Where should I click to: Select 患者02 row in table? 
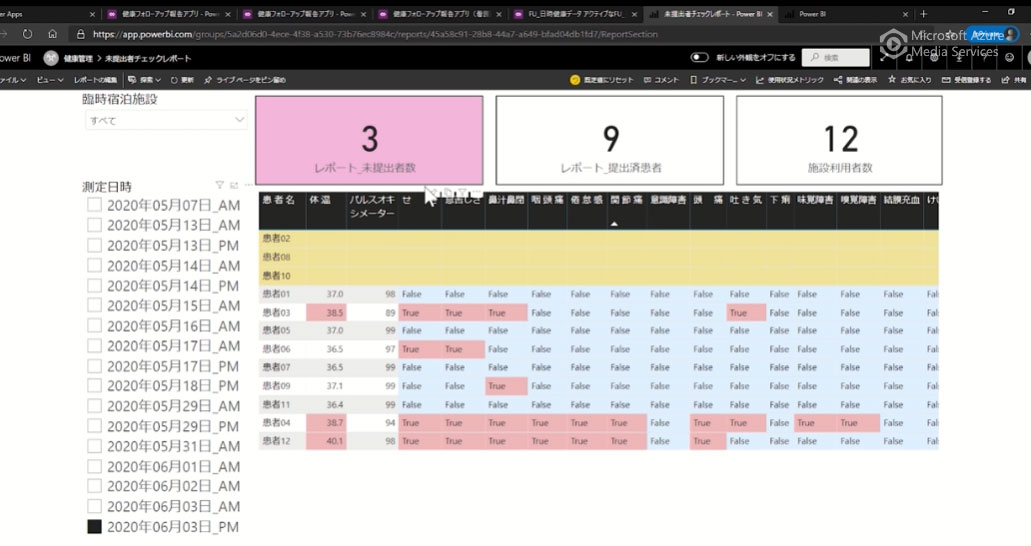(x=598, y=238)
